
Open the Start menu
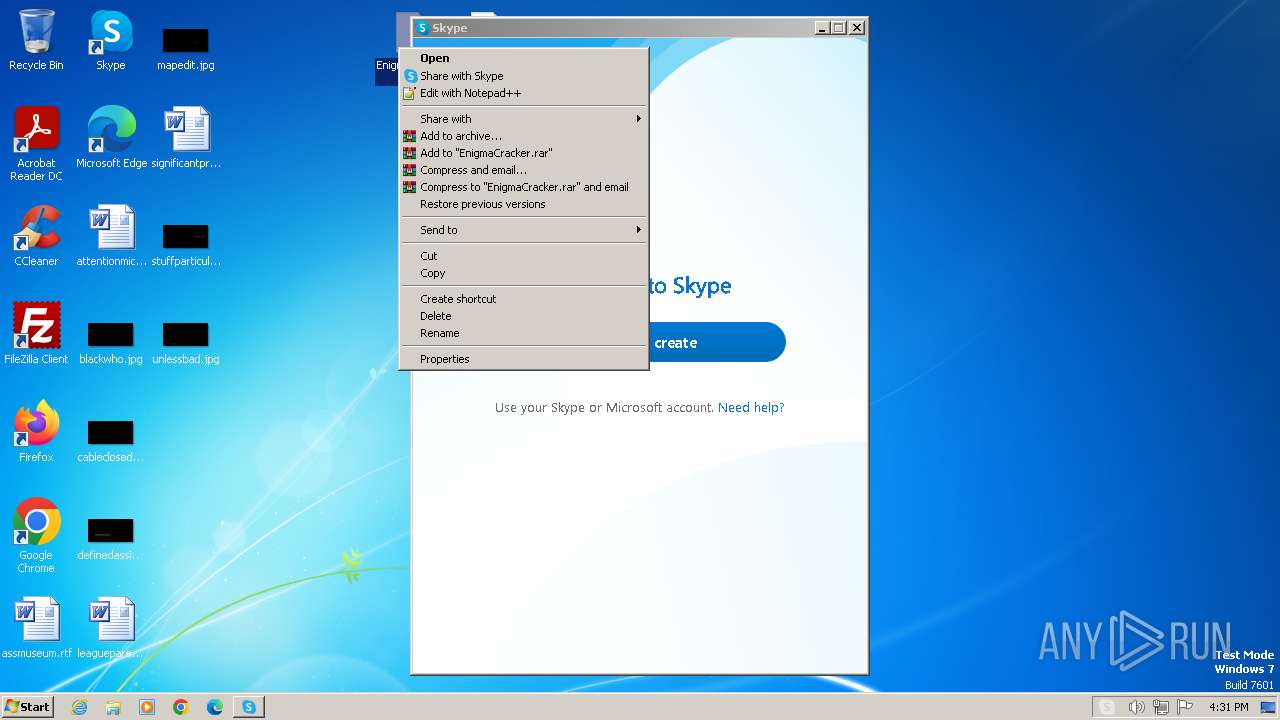pyautogui.click(x=28, y=707)
